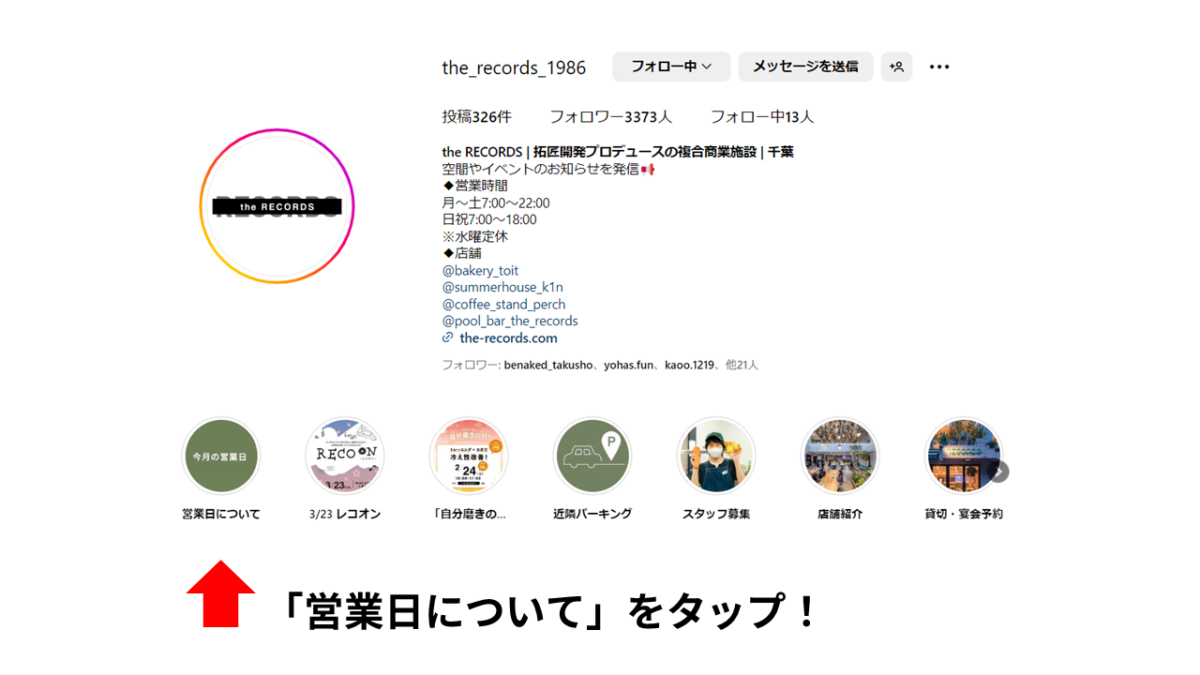Open the @pool_bar_the_records link
The width and height of the screenshot is (1200, 675).
[510, 321]
